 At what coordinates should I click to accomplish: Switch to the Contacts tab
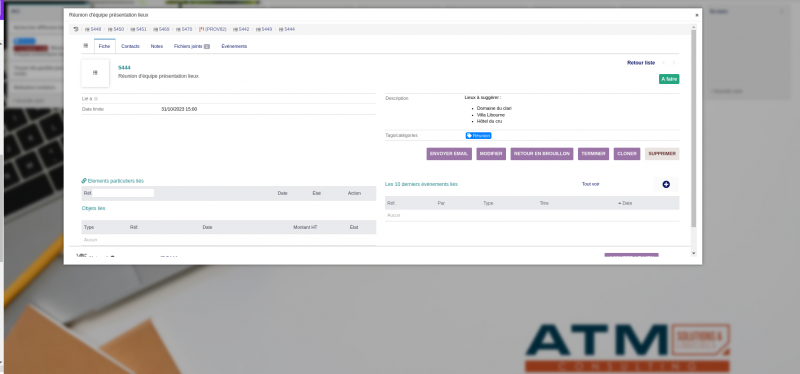tap(130, 46)
